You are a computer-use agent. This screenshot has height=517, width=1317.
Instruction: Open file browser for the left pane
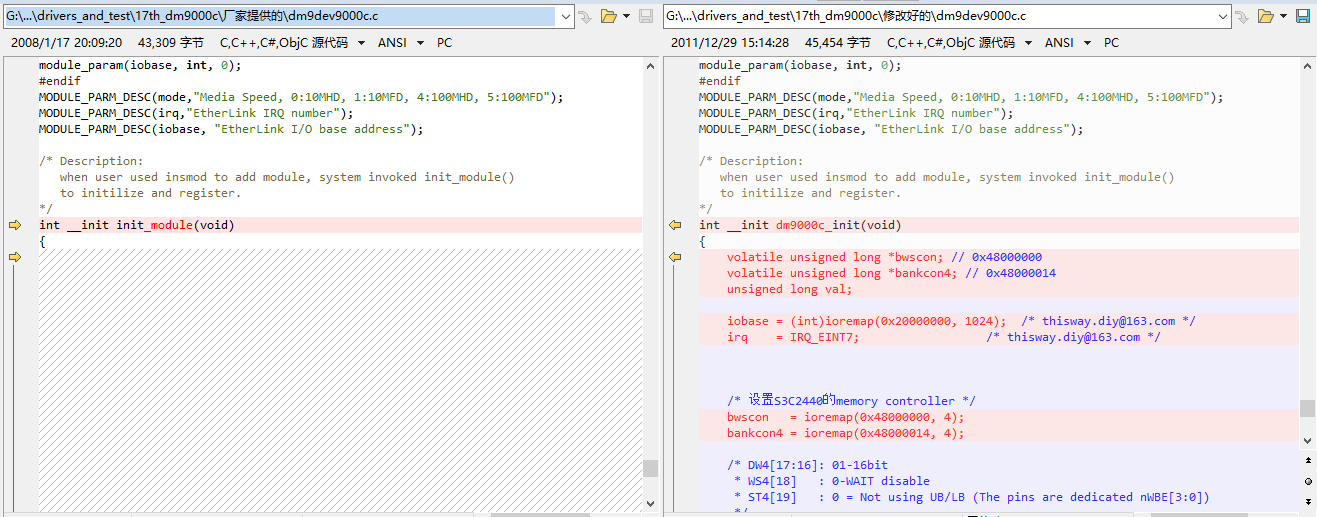(x=608, y=16)
